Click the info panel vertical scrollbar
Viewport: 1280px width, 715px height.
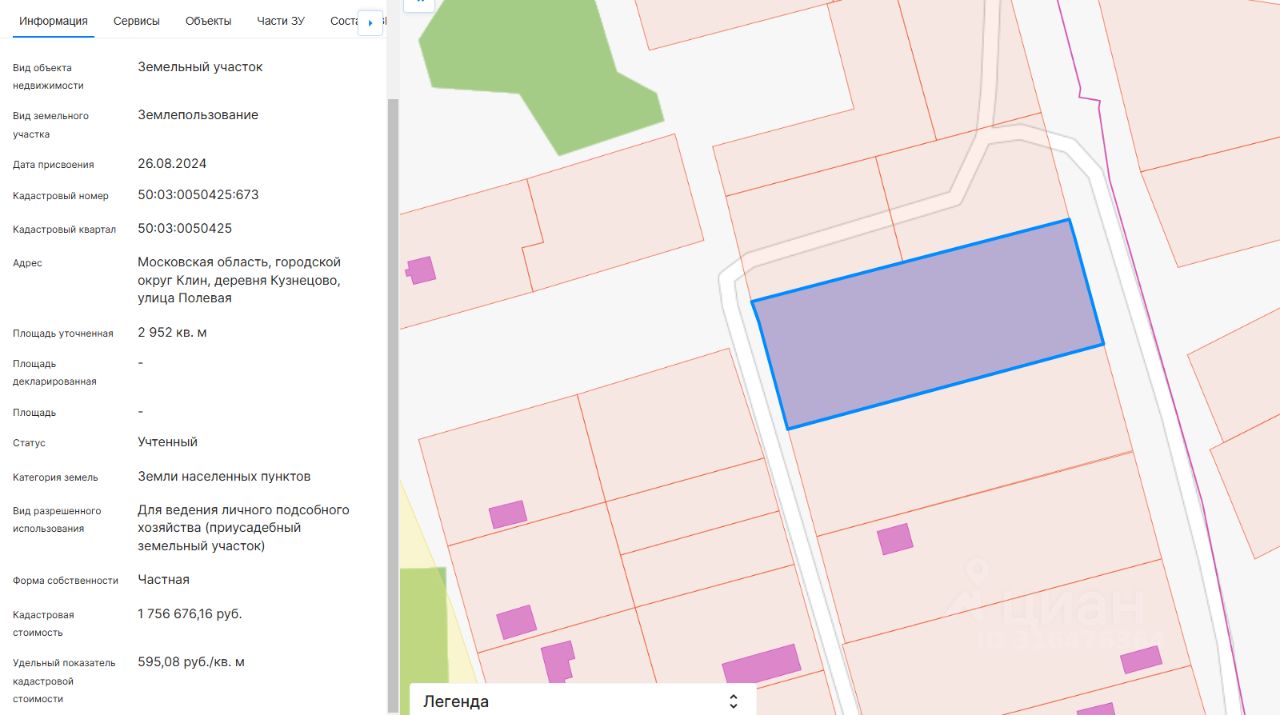click(392, 400)
